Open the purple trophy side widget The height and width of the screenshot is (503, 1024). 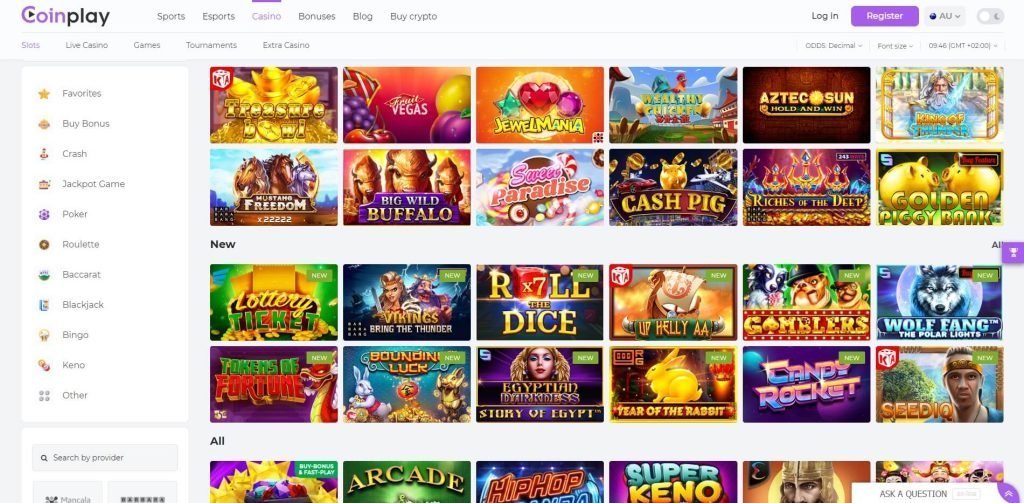coord(1013,252)
